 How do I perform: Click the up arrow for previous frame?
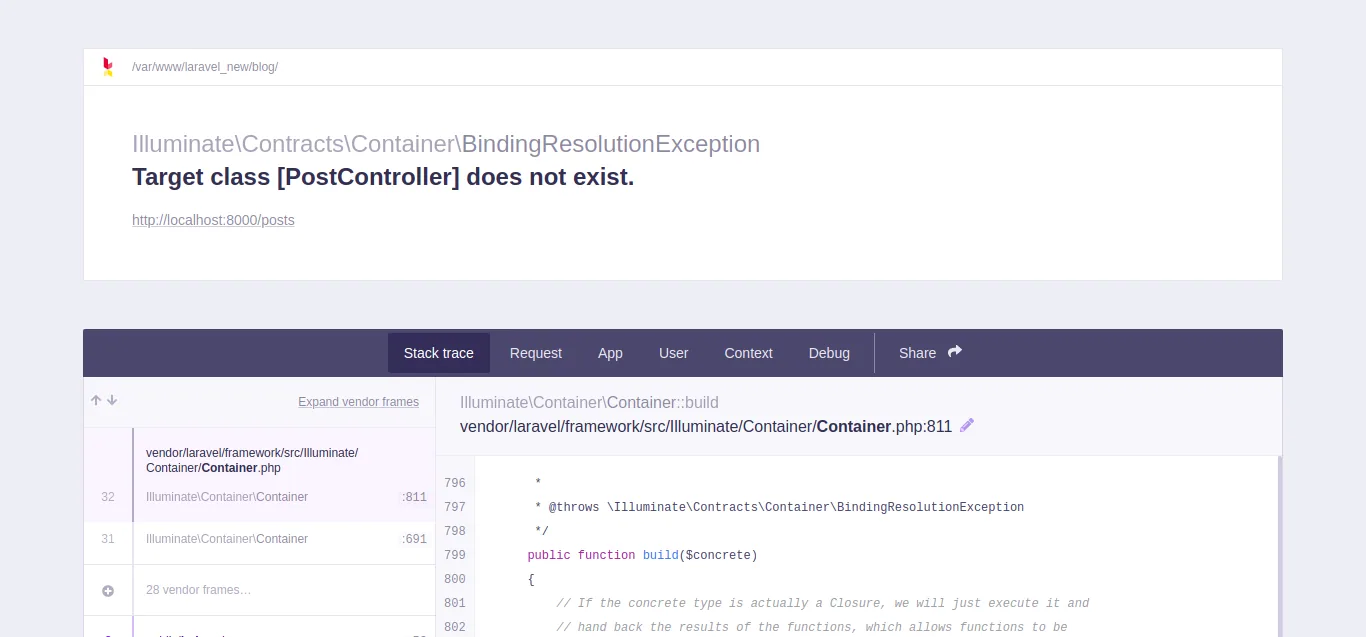point(96,400)
